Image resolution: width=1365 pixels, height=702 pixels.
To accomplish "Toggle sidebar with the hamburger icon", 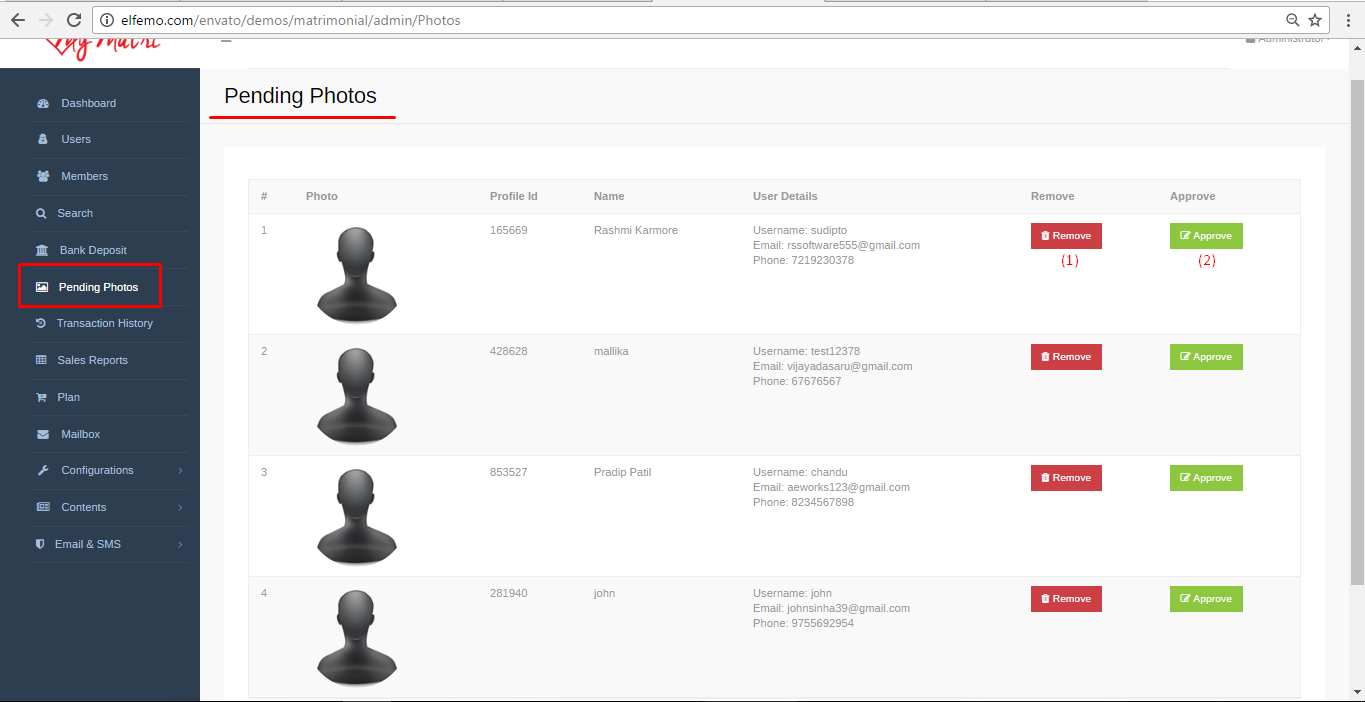I will [x=226, y=41].
